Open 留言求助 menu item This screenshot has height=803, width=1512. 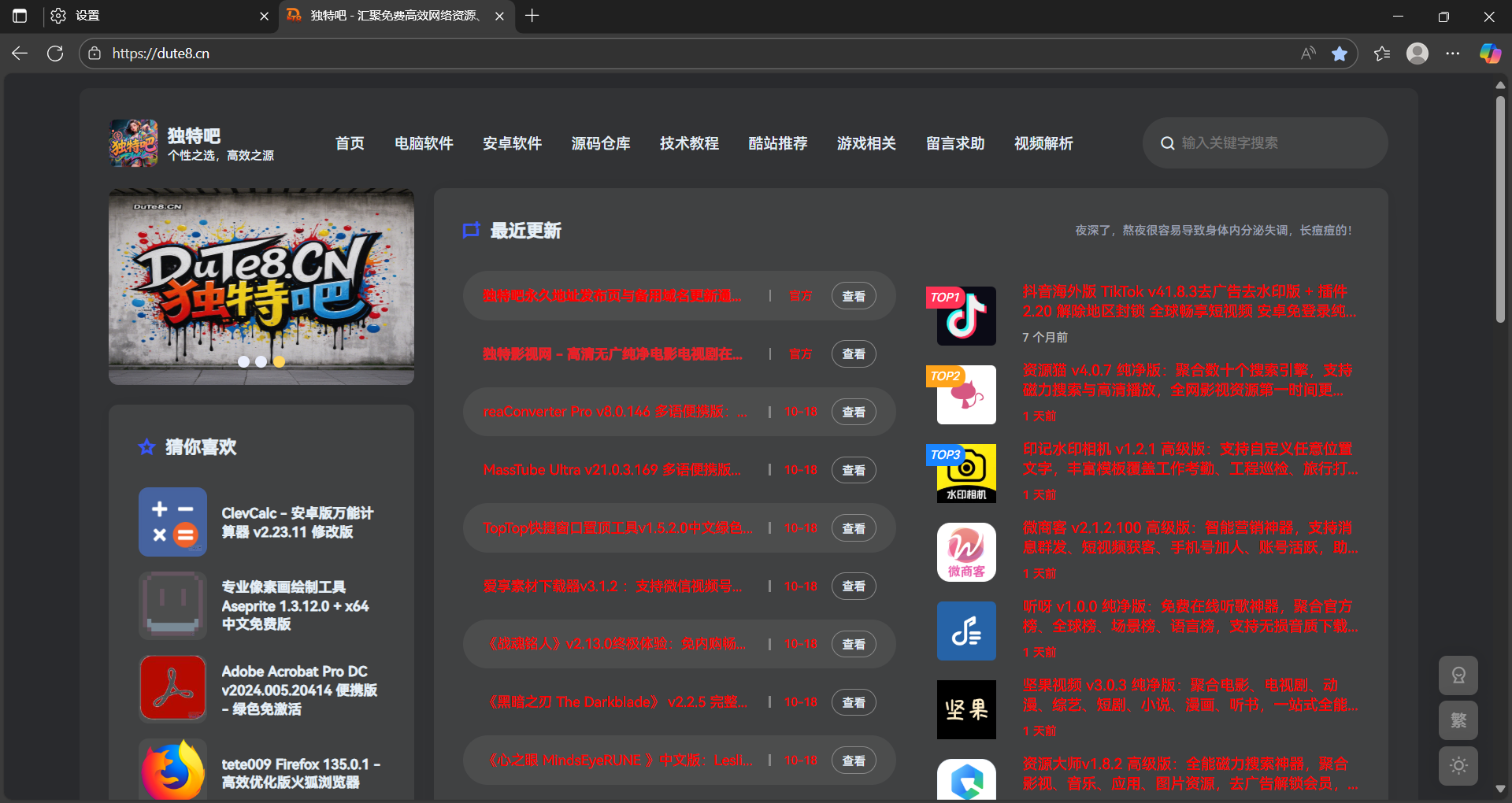tap(955, 143)
